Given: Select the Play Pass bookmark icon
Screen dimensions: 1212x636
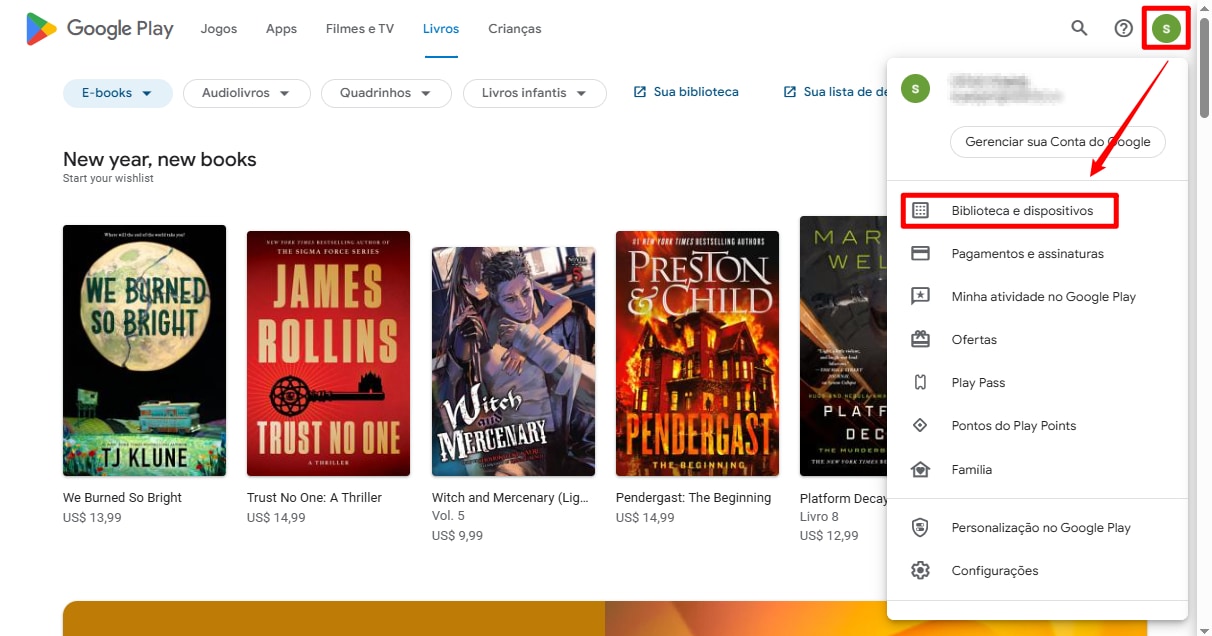Looking at the screenshot, I should (x=920, y=382).
